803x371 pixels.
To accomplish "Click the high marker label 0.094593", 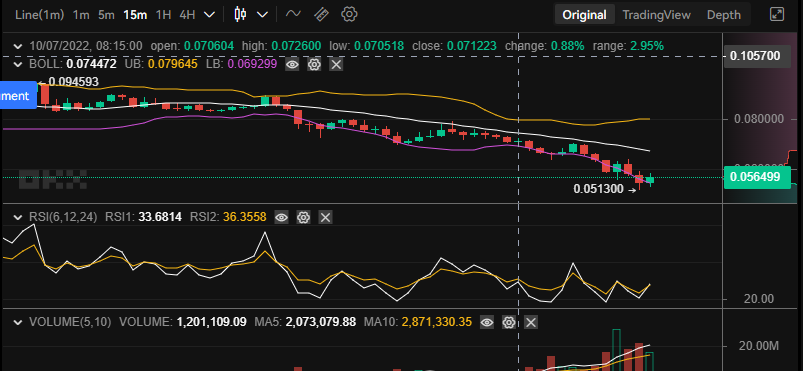I will click(x=73, y=81).
